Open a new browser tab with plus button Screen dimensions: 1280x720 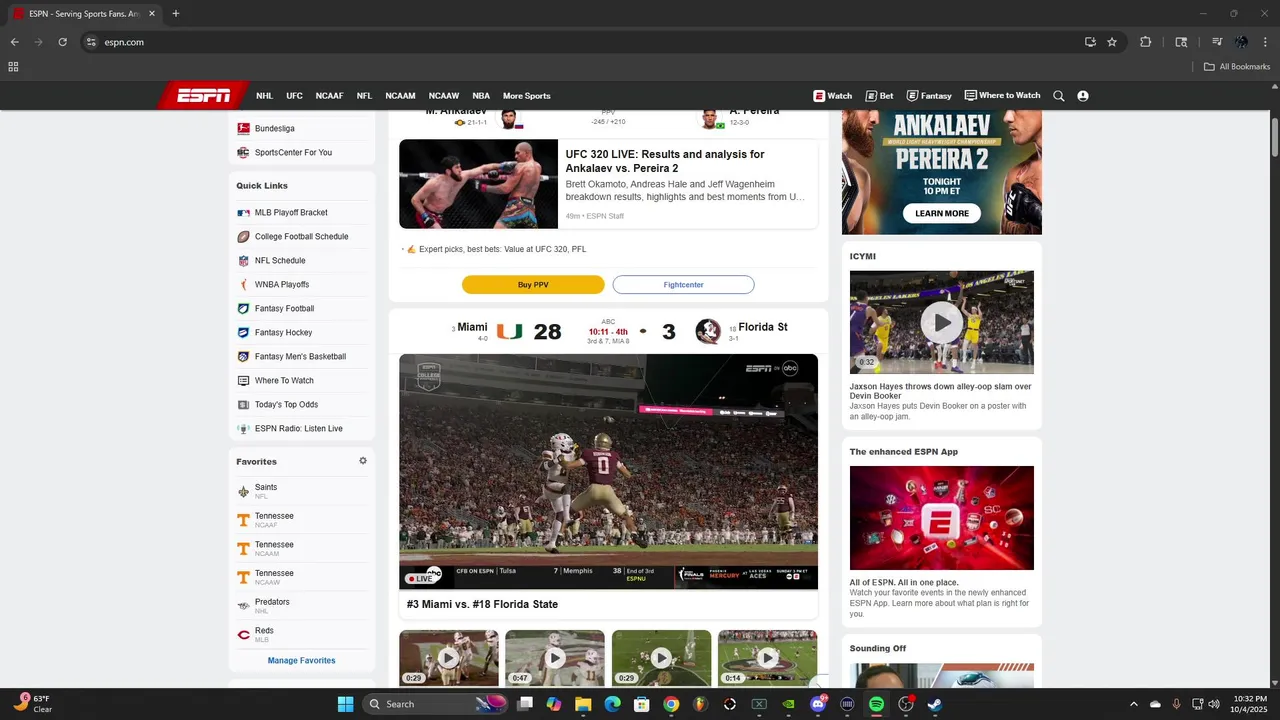(176, 14)
